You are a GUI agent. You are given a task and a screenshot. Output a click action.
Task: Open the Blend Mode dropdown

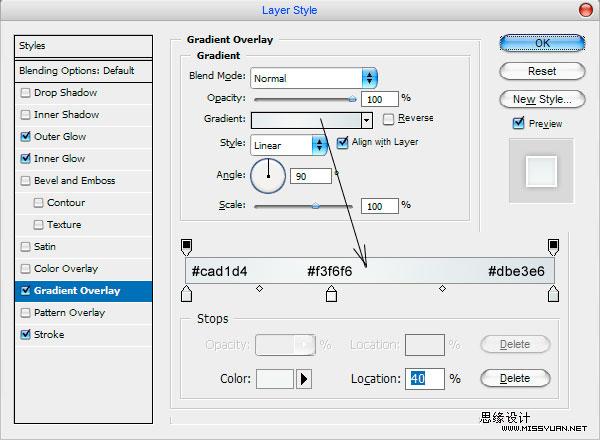314,78
